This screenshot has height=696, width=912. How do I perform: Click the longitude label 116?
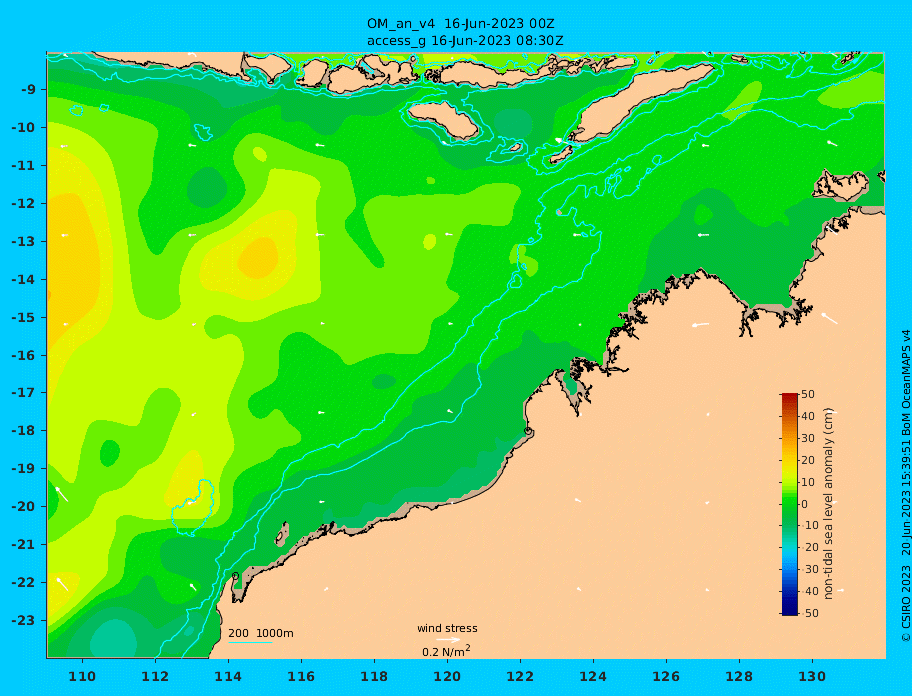point(301,676)
